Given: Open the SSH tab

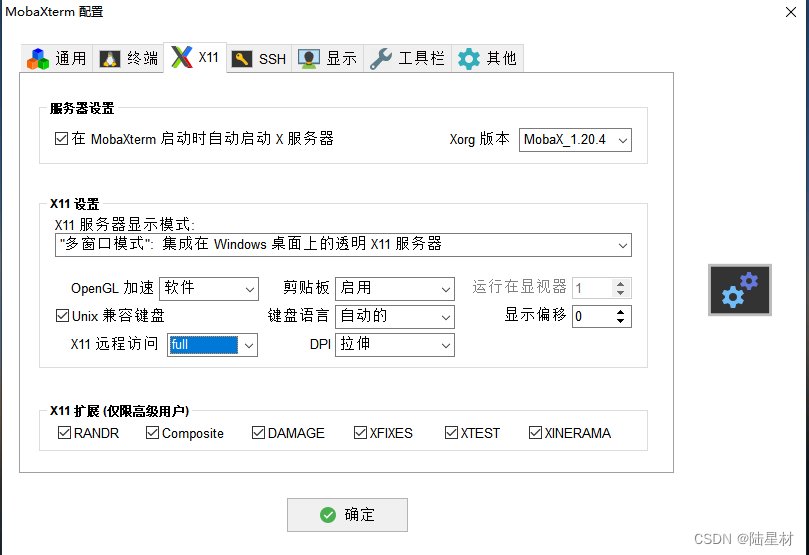Looking at the screenshot, I should coord(259,58).
